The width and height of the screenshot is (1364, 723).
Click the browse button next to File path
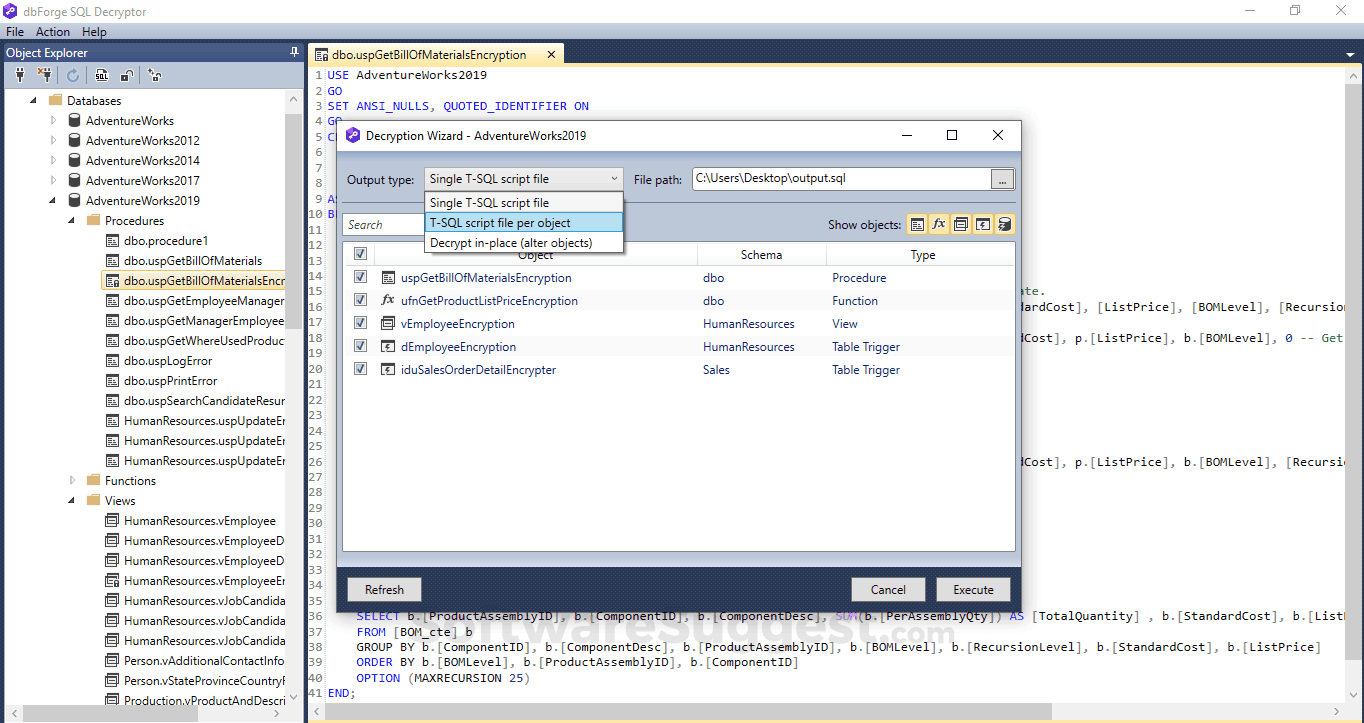[1002, 178]
